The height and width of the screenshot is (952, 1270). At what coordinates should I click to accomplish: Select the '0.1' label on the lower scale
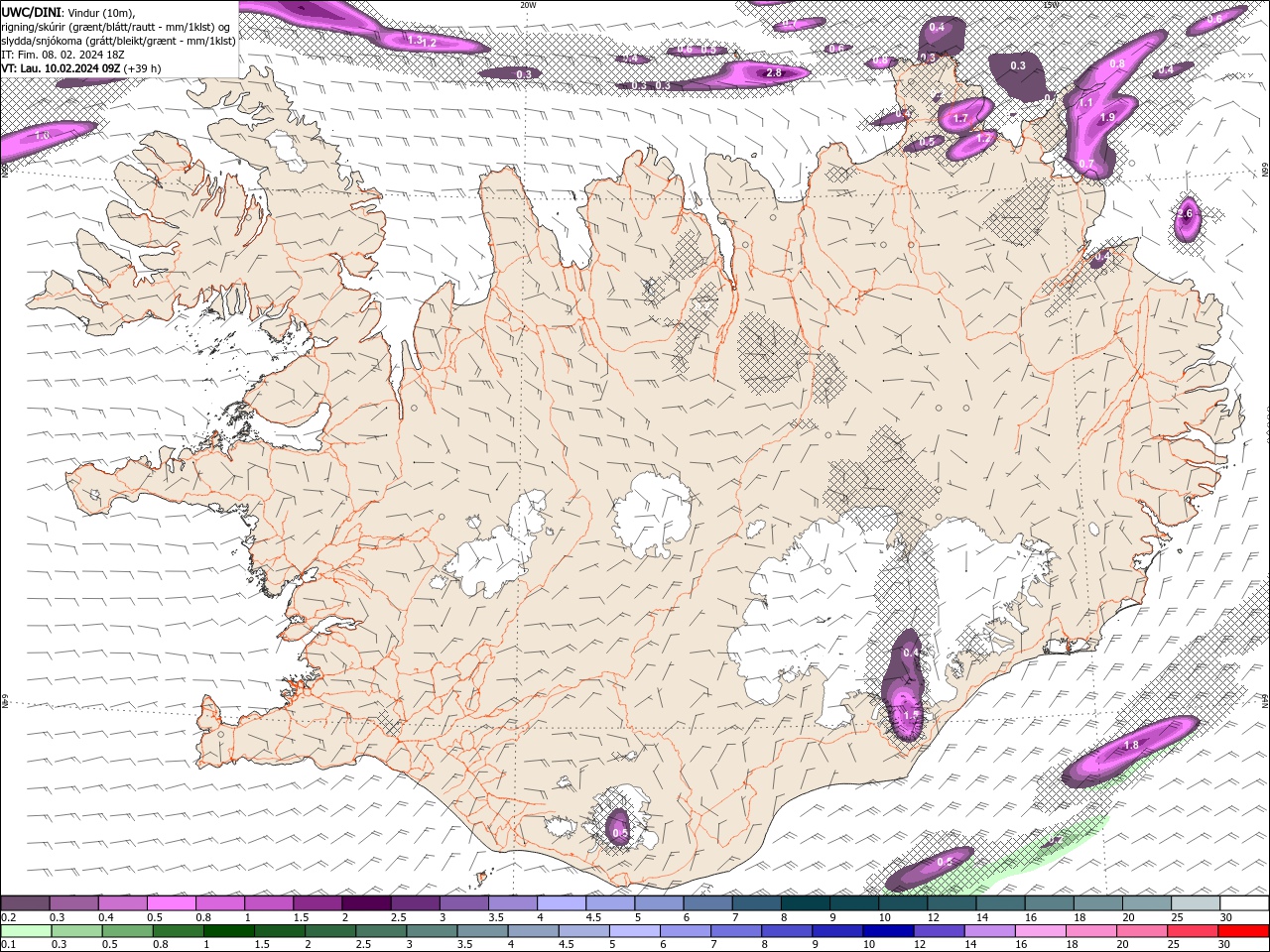tap(8, 944)
